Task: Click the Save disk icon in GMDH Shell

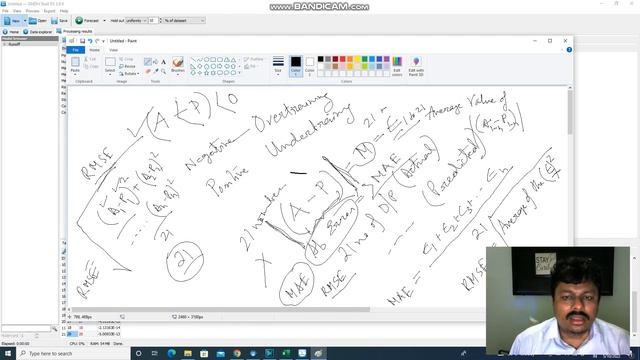Action: click(x=54, y=20)
